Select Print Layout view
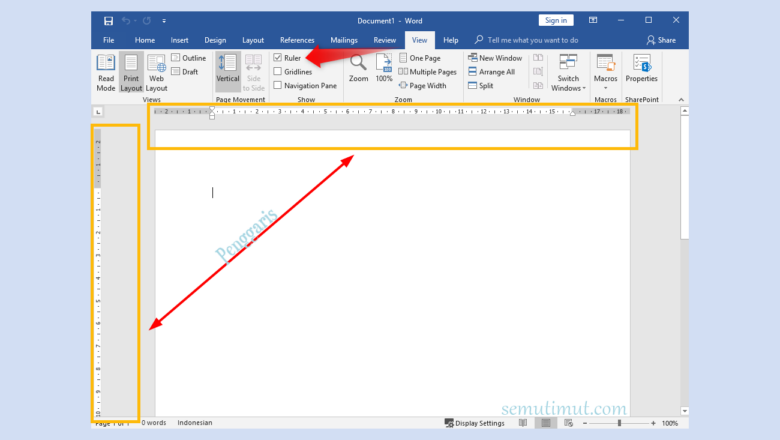 tap(131, 73)
